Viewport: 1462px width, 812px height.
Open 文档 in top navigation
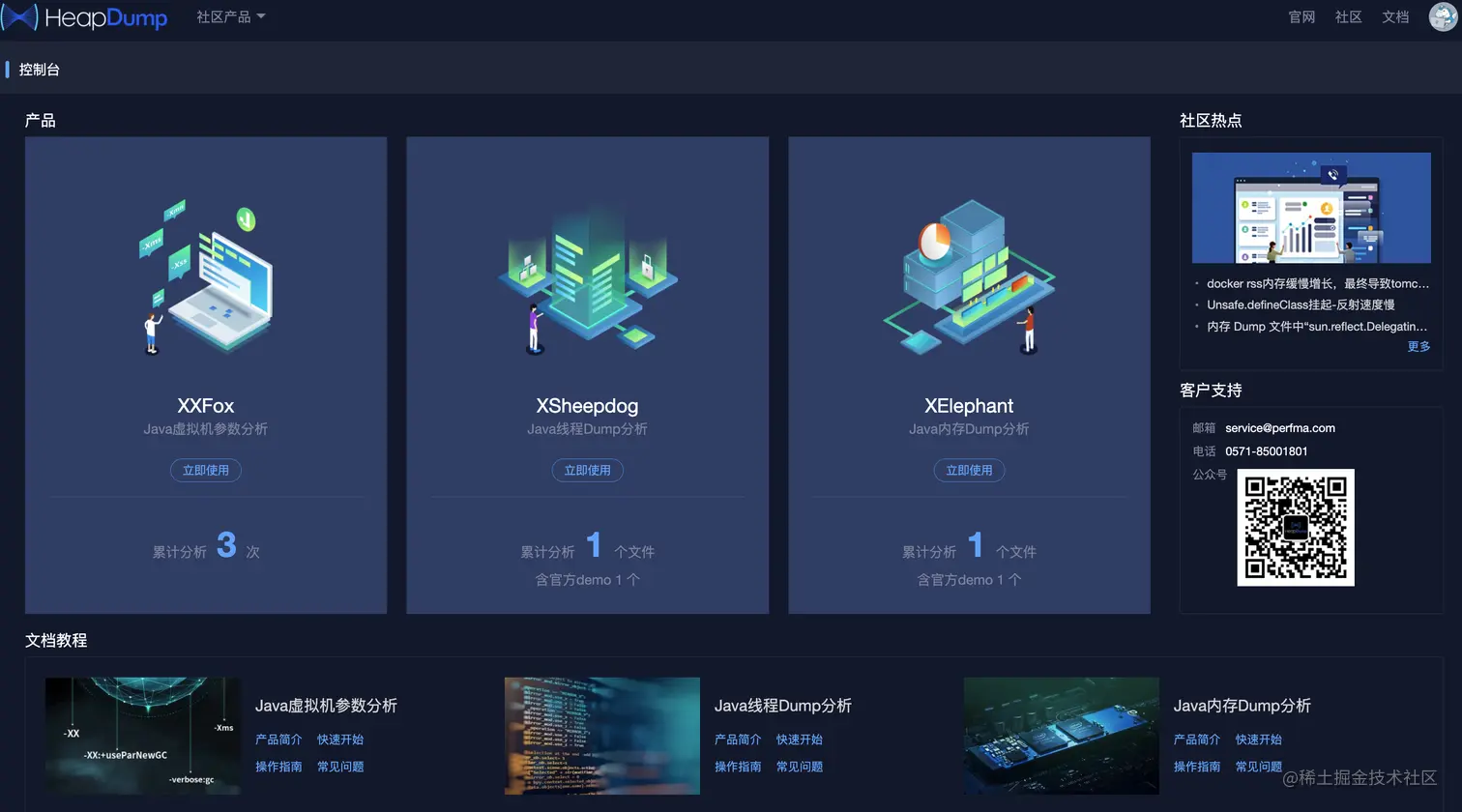click(x=1395, y=16)
